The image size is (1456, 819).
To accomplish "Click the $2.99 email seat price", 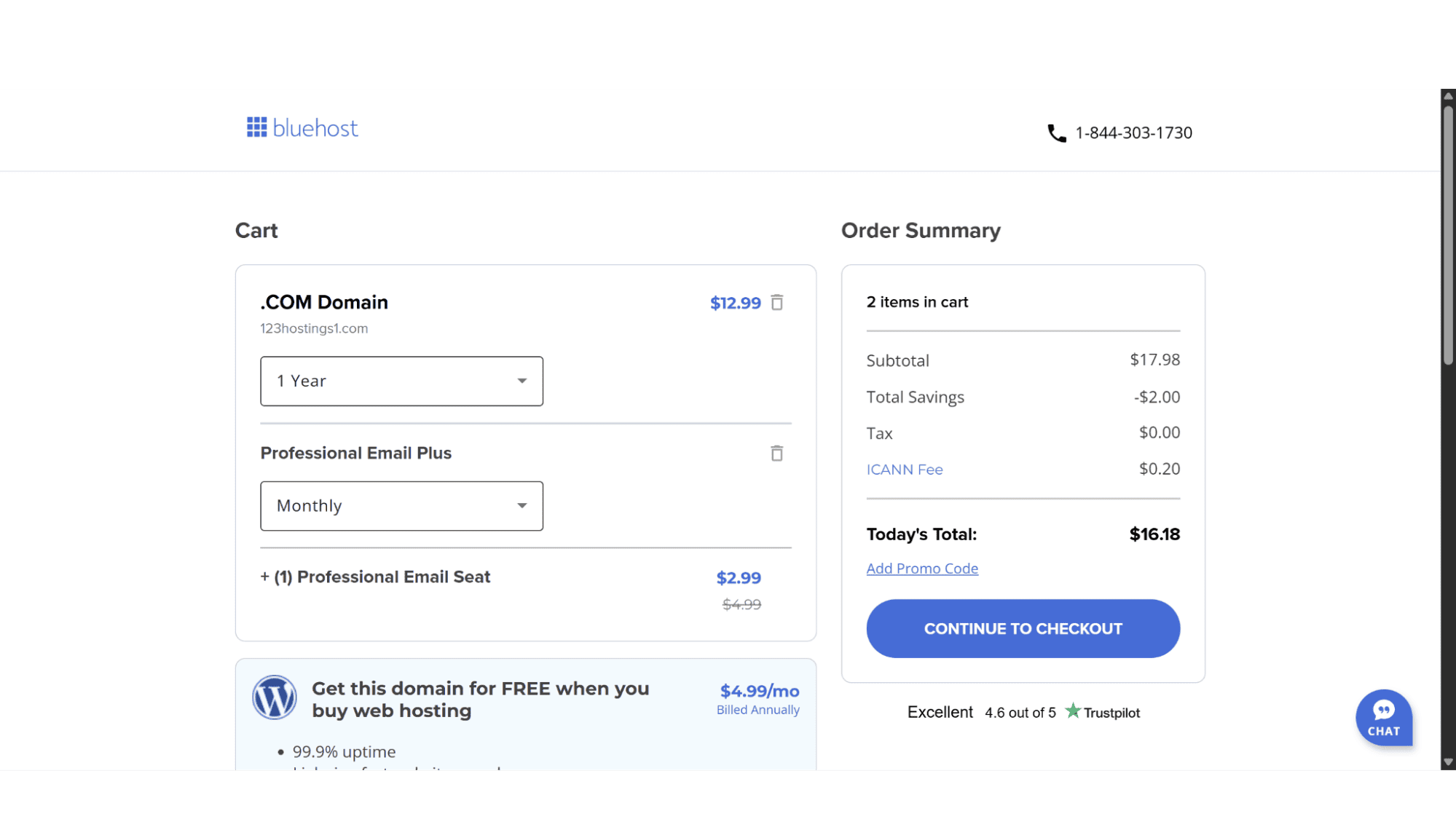I will pyautogui.click(x=739, y=577).
